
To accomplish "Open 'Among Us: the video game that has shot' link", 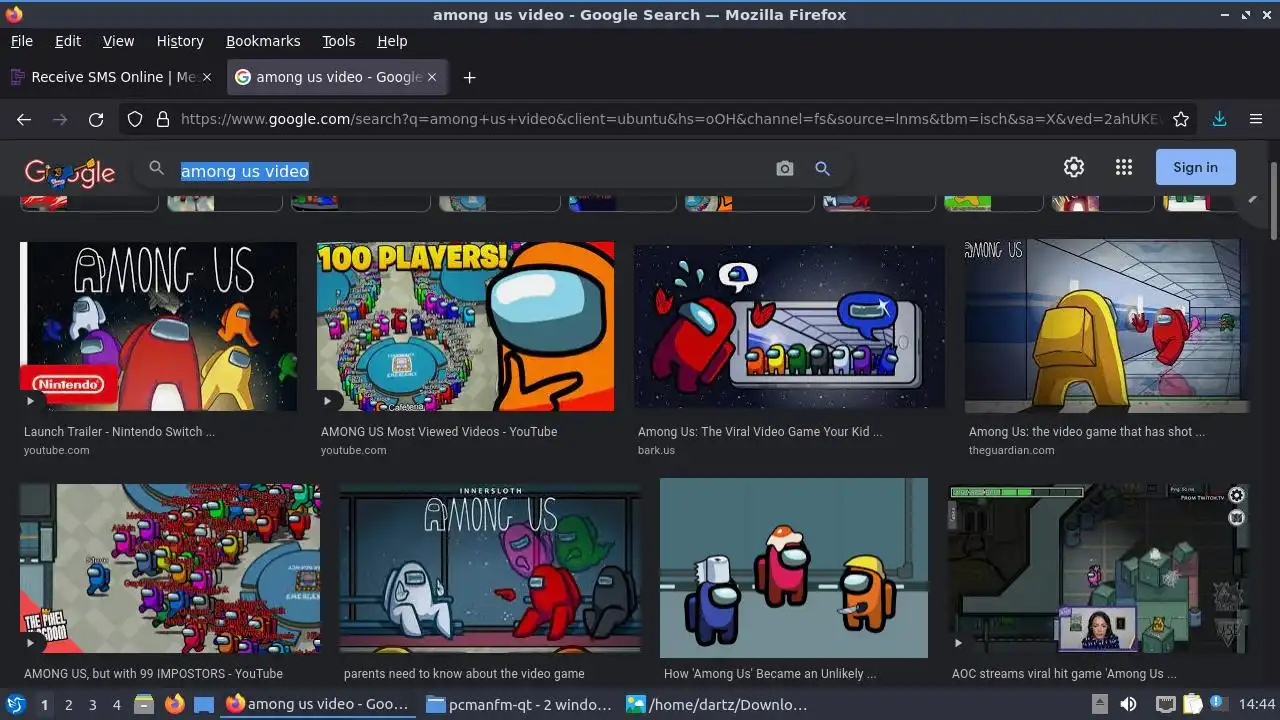I will click(1087, 432).
